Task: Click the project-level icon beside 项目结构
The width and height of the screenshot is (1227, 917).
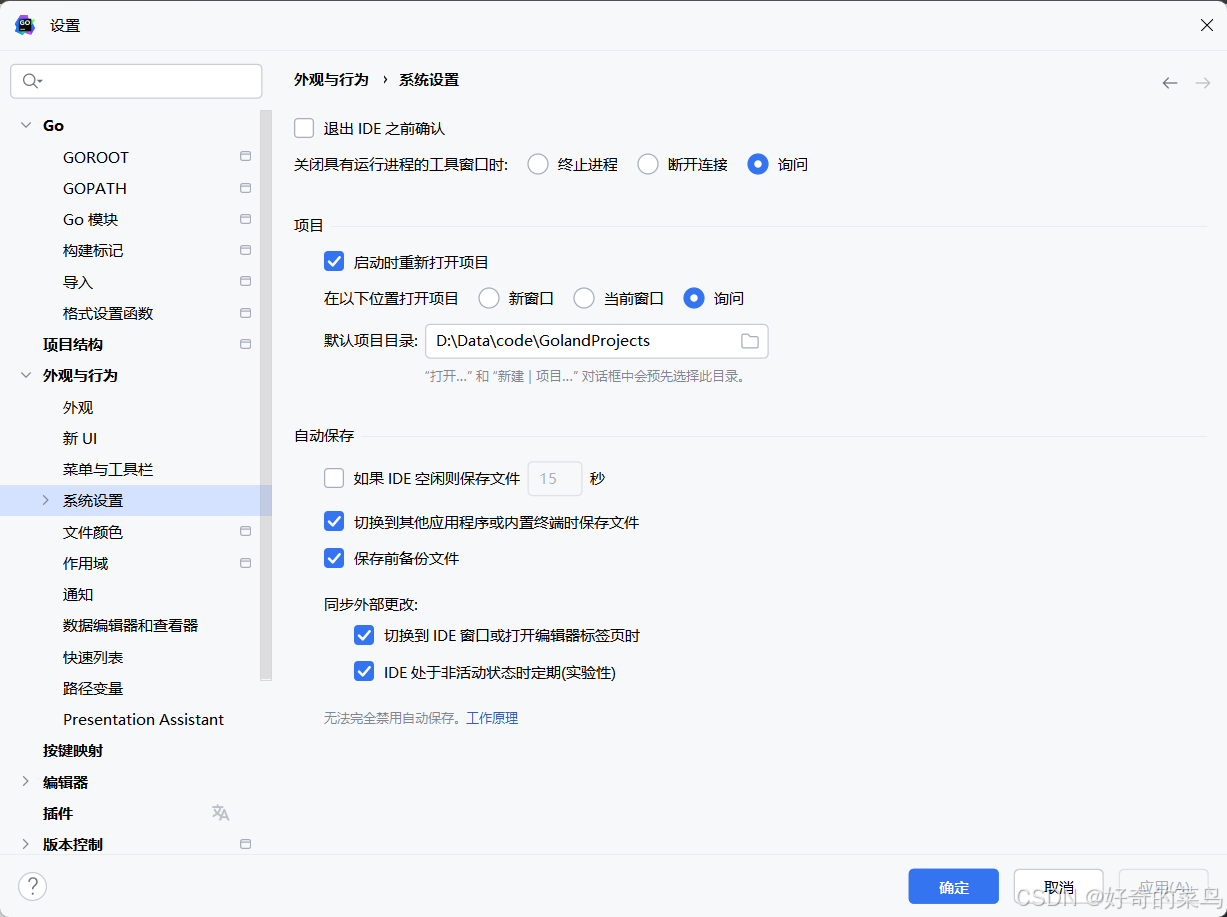Action: coord(245,344)
